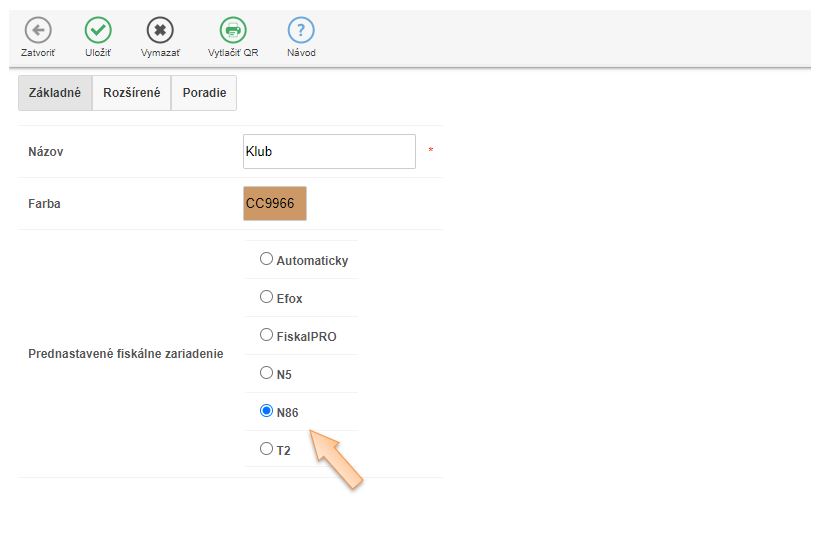Go to the Poradie tab
Screen dimensions: 825x555
[x=204, y=93]
